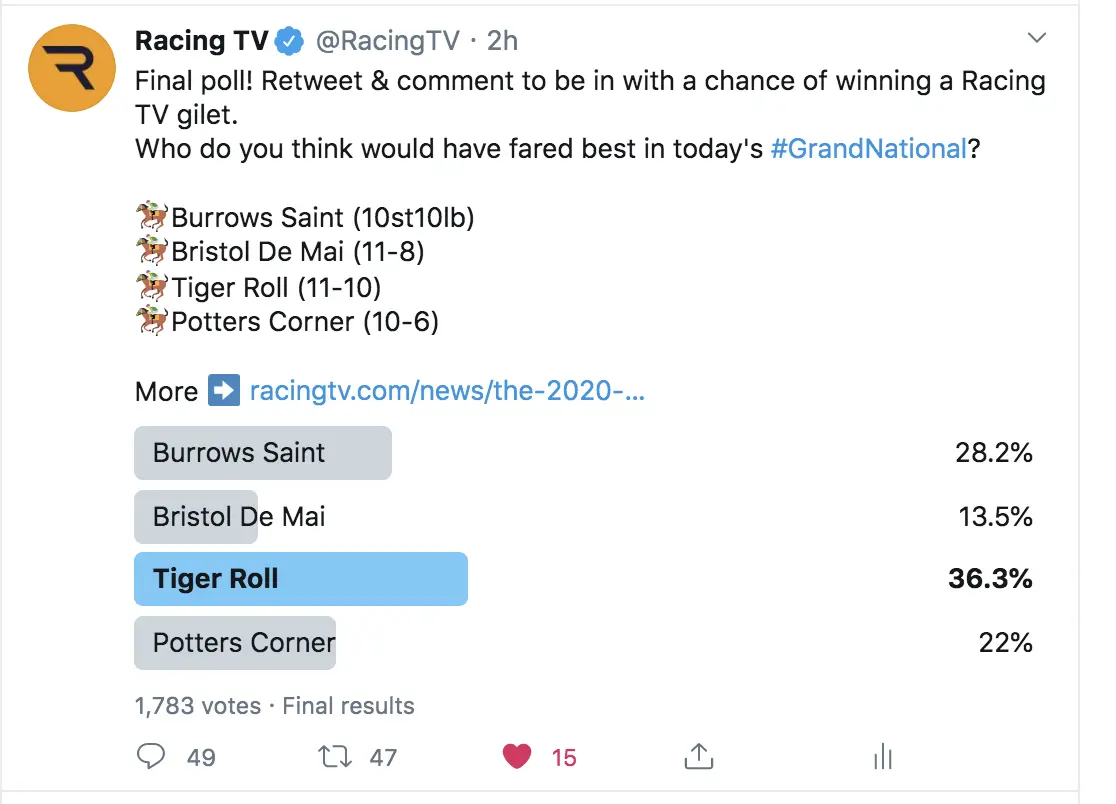Viewport: 1116px width, 804px height.
Task: Like the tweet with heart icon
Action: [x=517, y=757]
